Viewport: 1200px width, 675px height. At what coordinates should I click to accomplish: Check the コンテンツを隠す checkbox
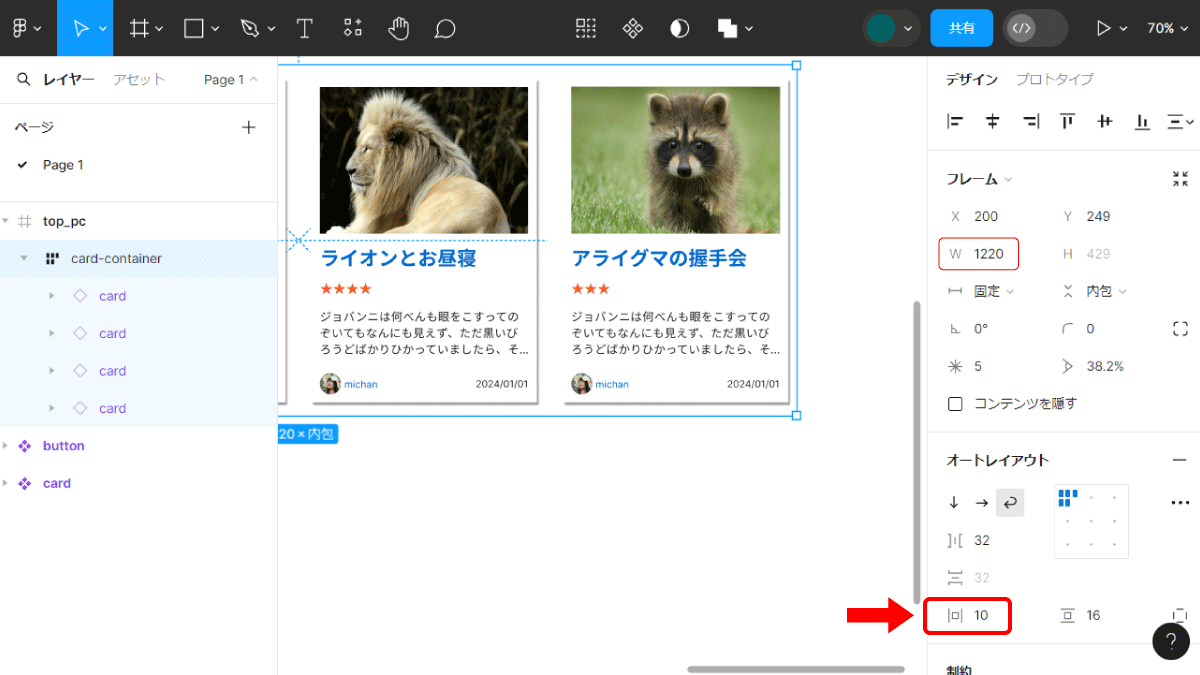click(x=955, y=404)
